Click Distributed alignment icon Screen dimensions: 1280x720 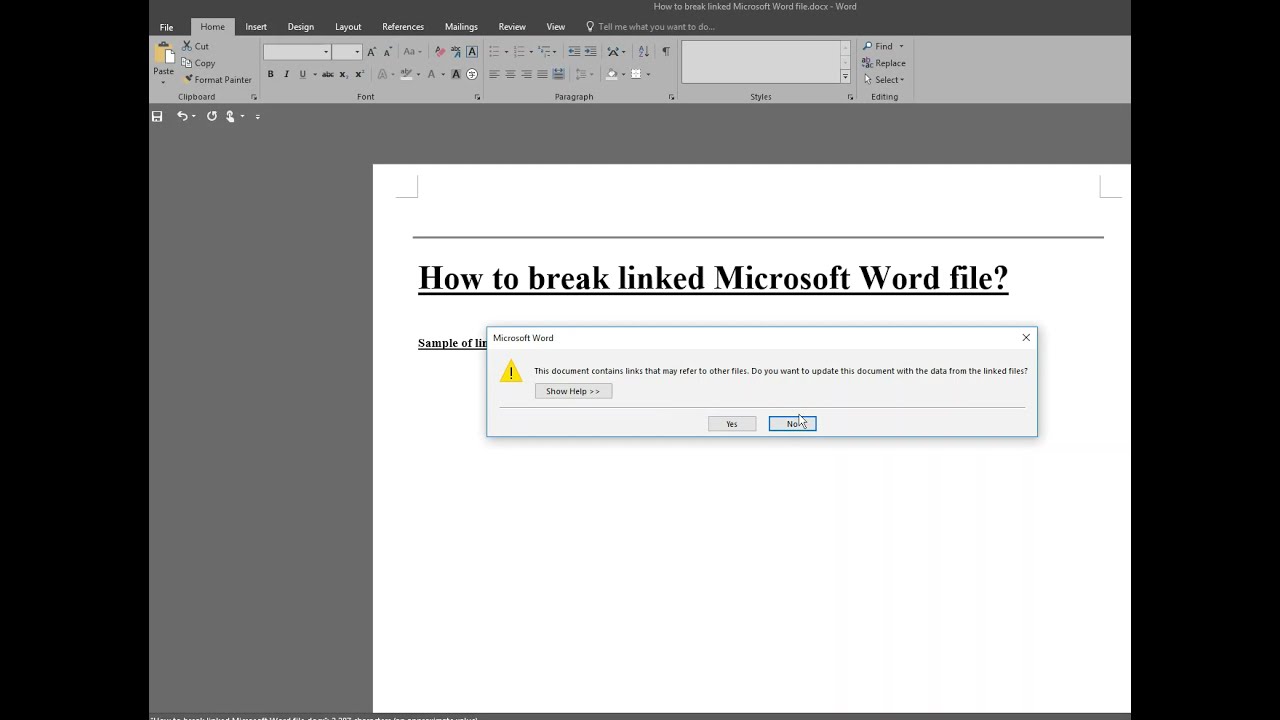point(558,74)
